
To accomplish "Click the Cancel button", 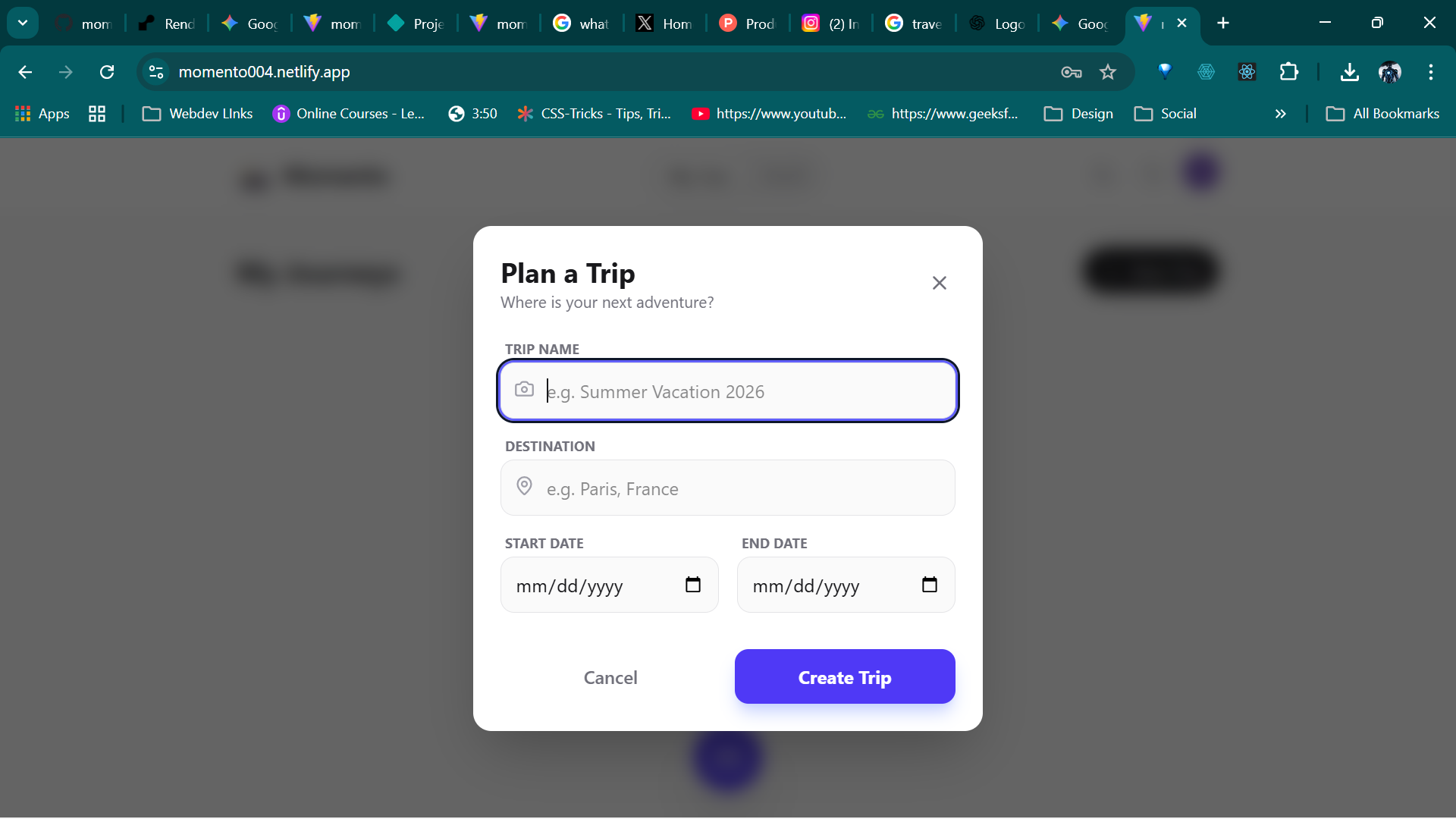I will [610, 677].
